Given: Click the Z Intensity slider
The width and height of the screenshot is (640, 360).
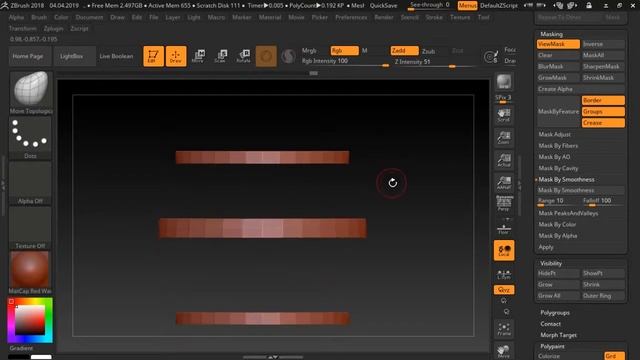Looking at the screenshot, I should [x=433, y=62].
